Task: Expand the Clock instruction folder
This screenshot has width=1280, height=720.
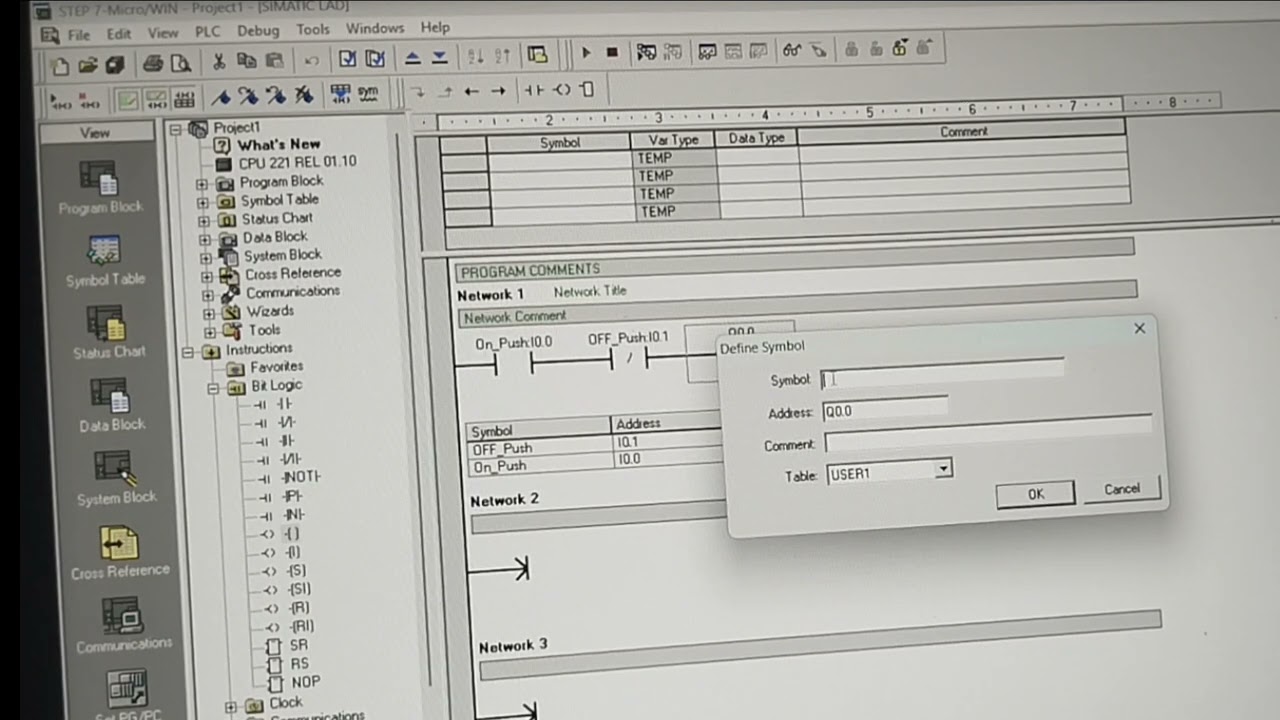Action: 231,707
